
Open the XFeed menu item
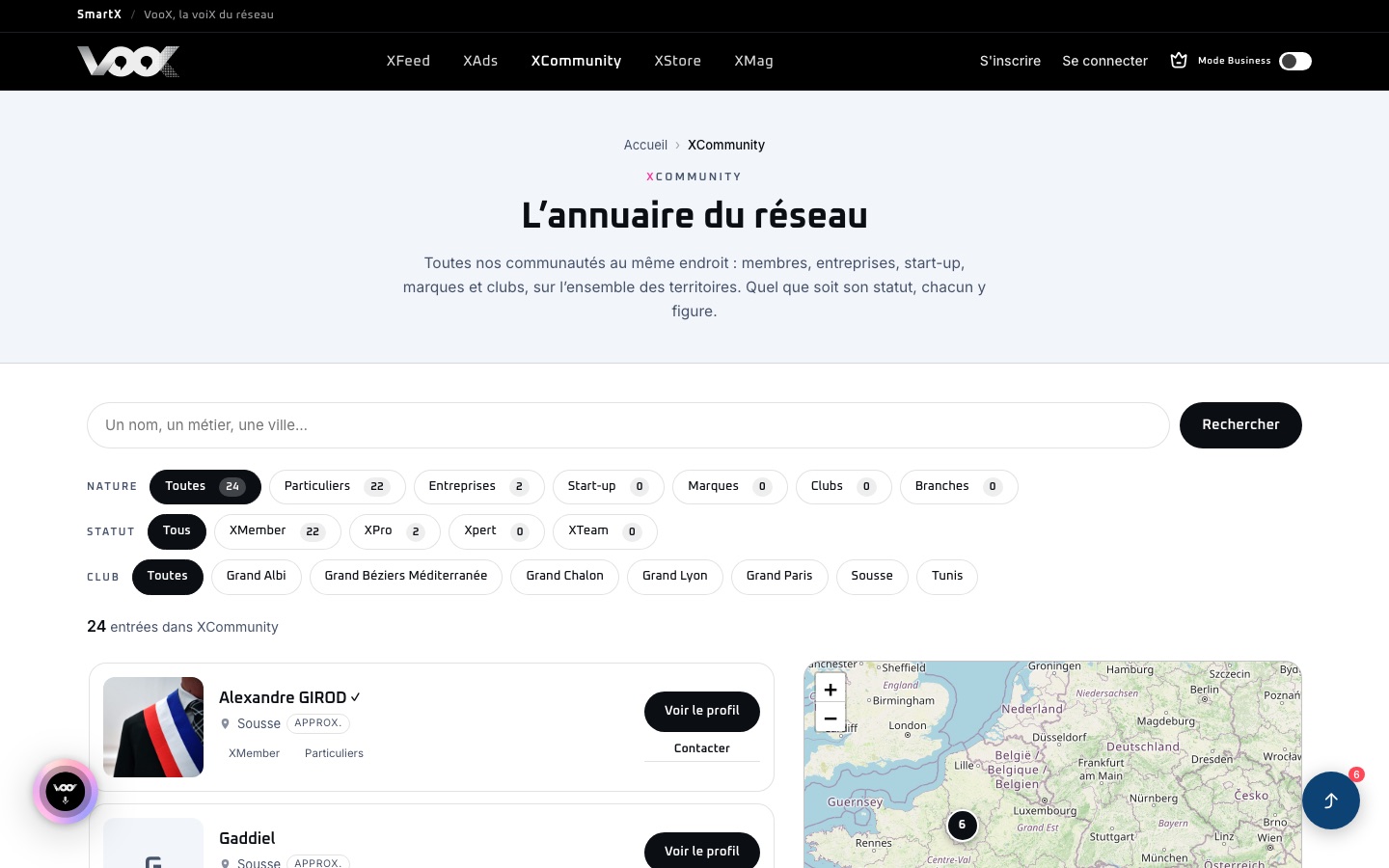click(408, 61)
